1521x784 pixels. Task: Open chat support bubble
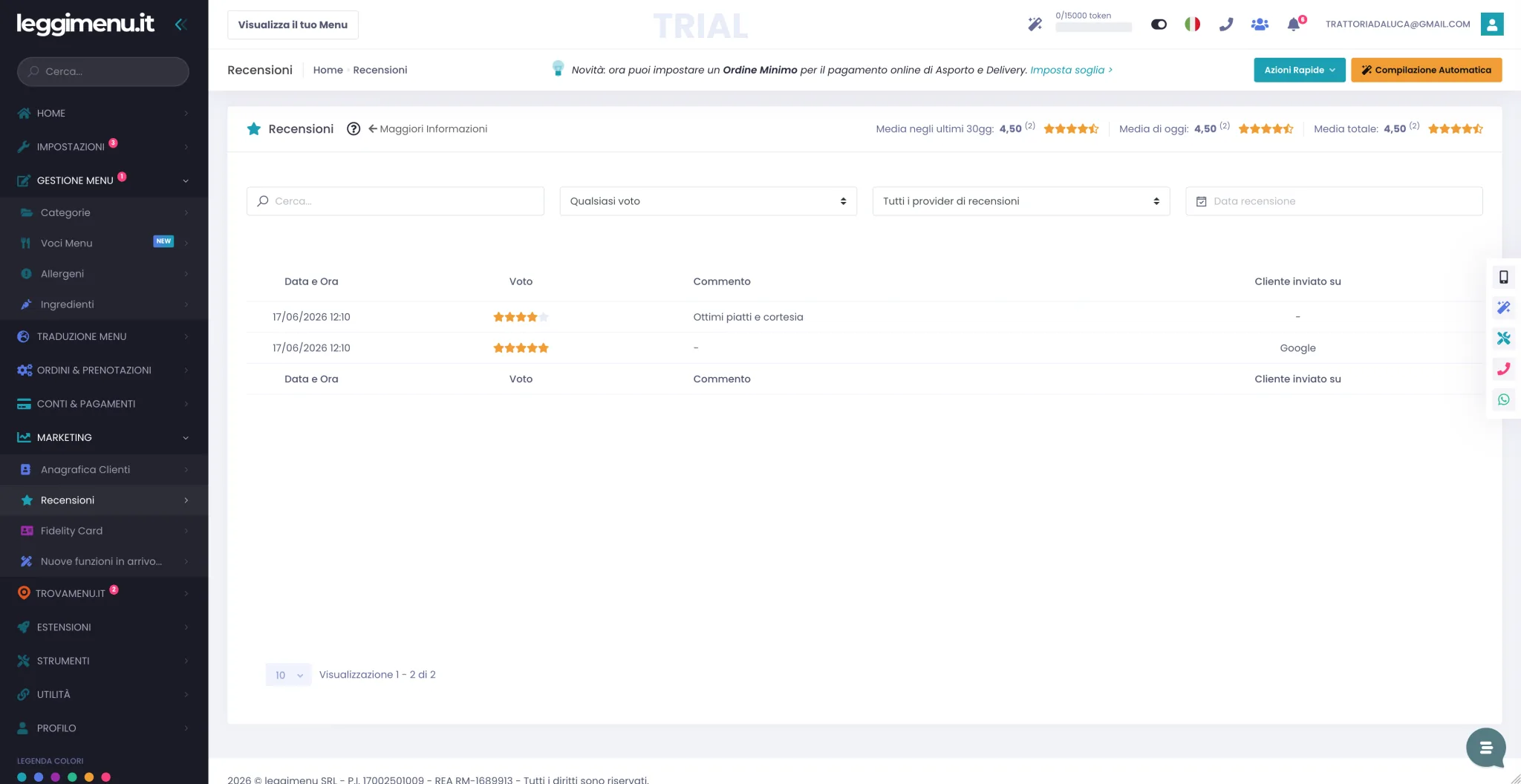coord(1485,748)
